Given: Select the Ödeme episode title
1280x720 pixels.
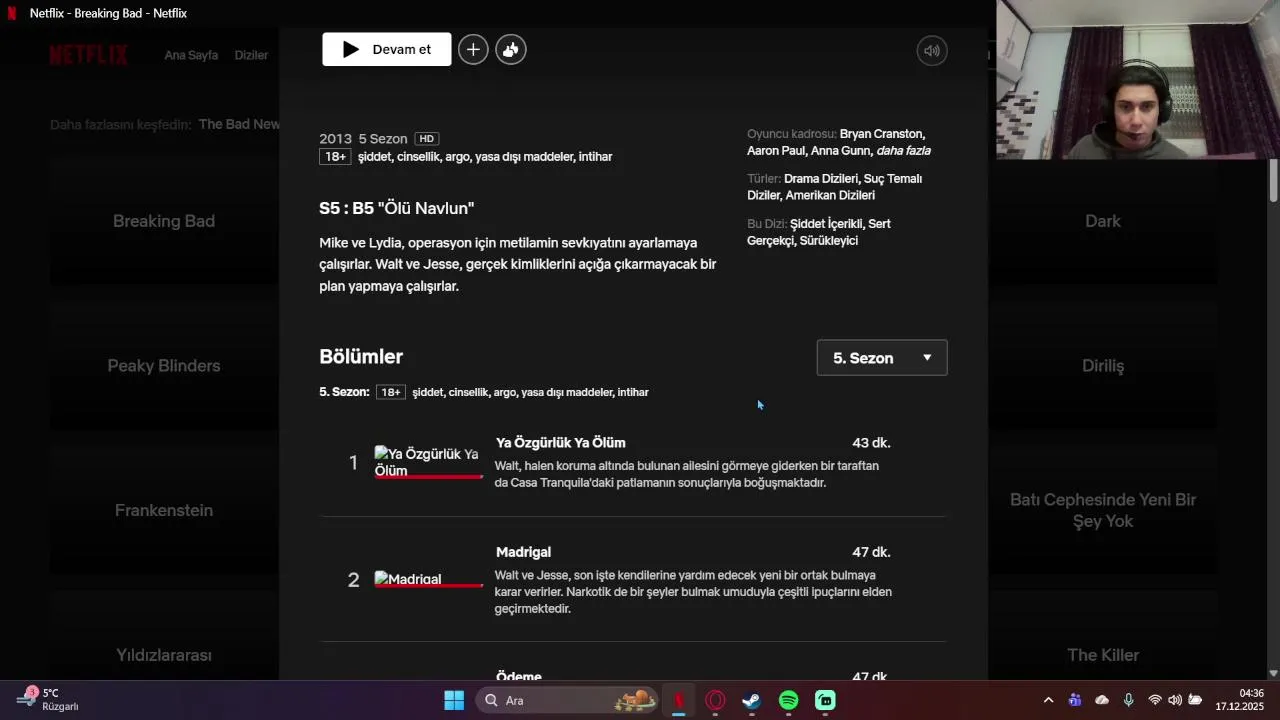Looking at the screenshot, I should point(519,677).
